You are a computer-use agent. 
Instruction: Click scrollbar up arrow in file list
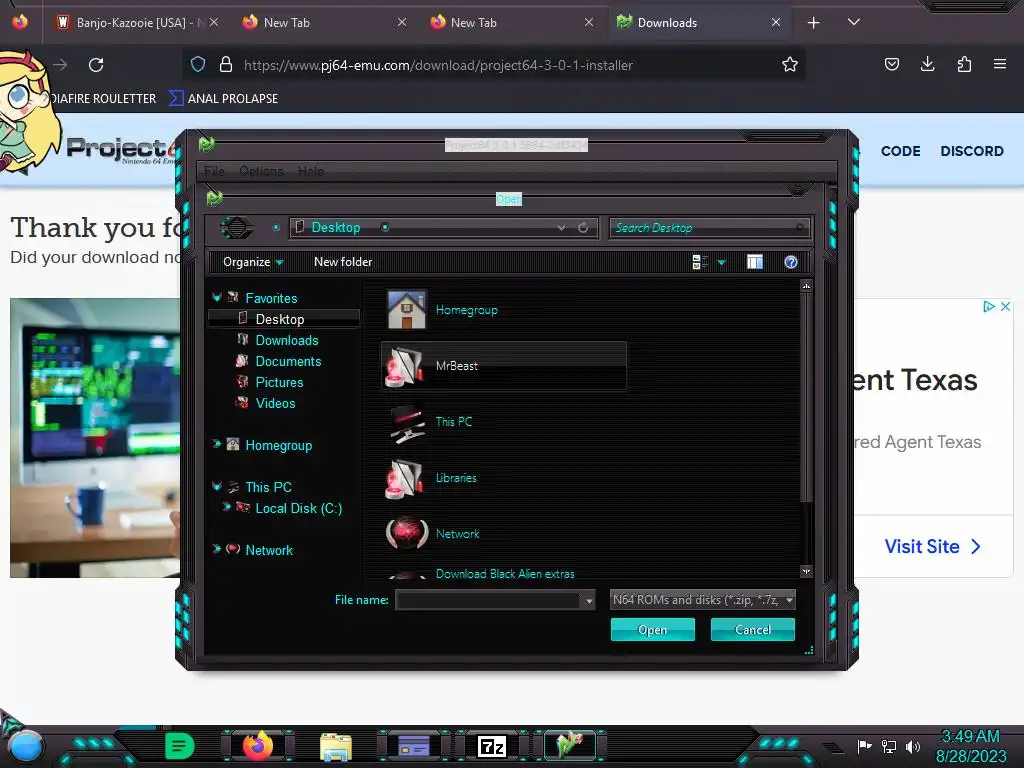click(x=807, y=287)
